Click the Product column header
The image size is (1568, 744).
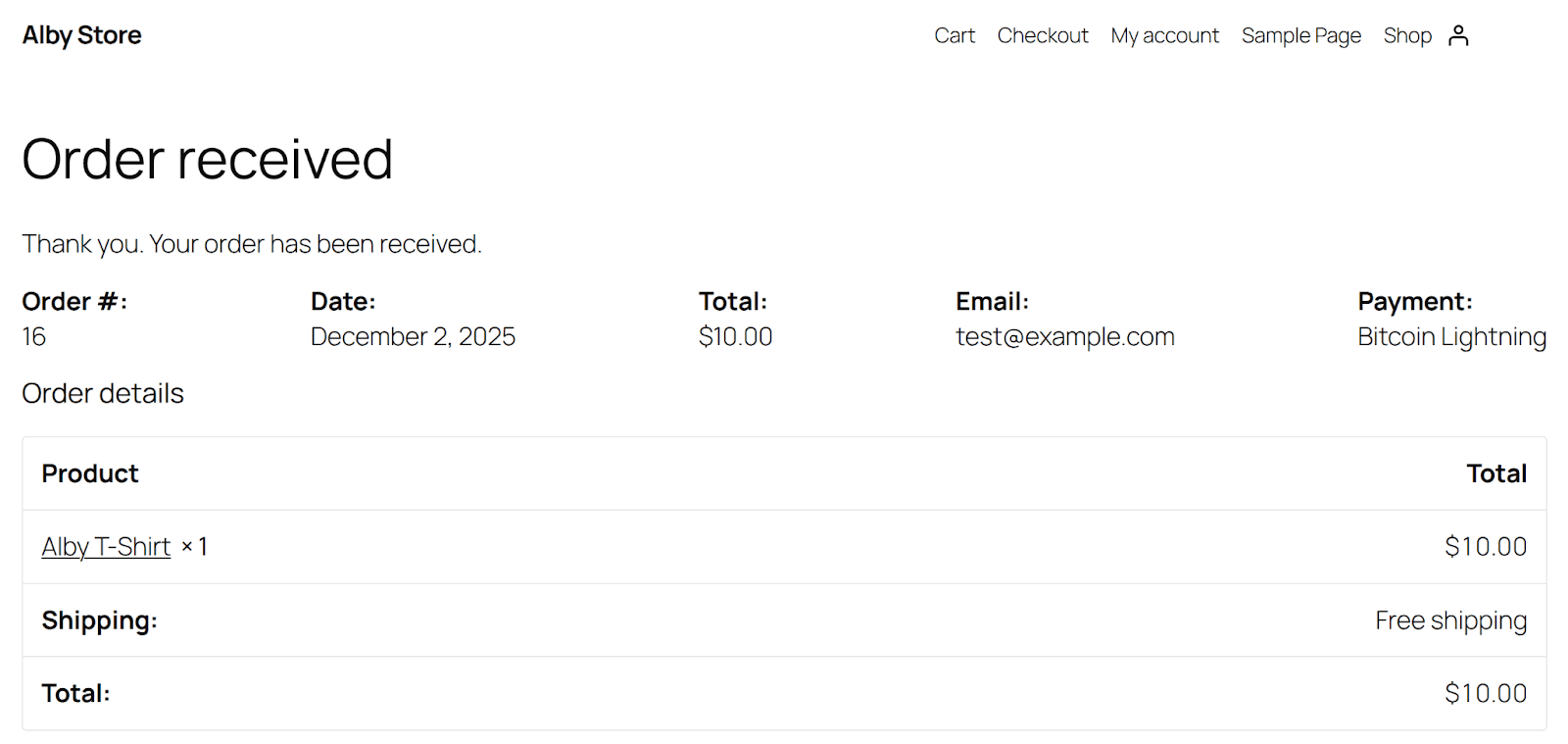90,473
